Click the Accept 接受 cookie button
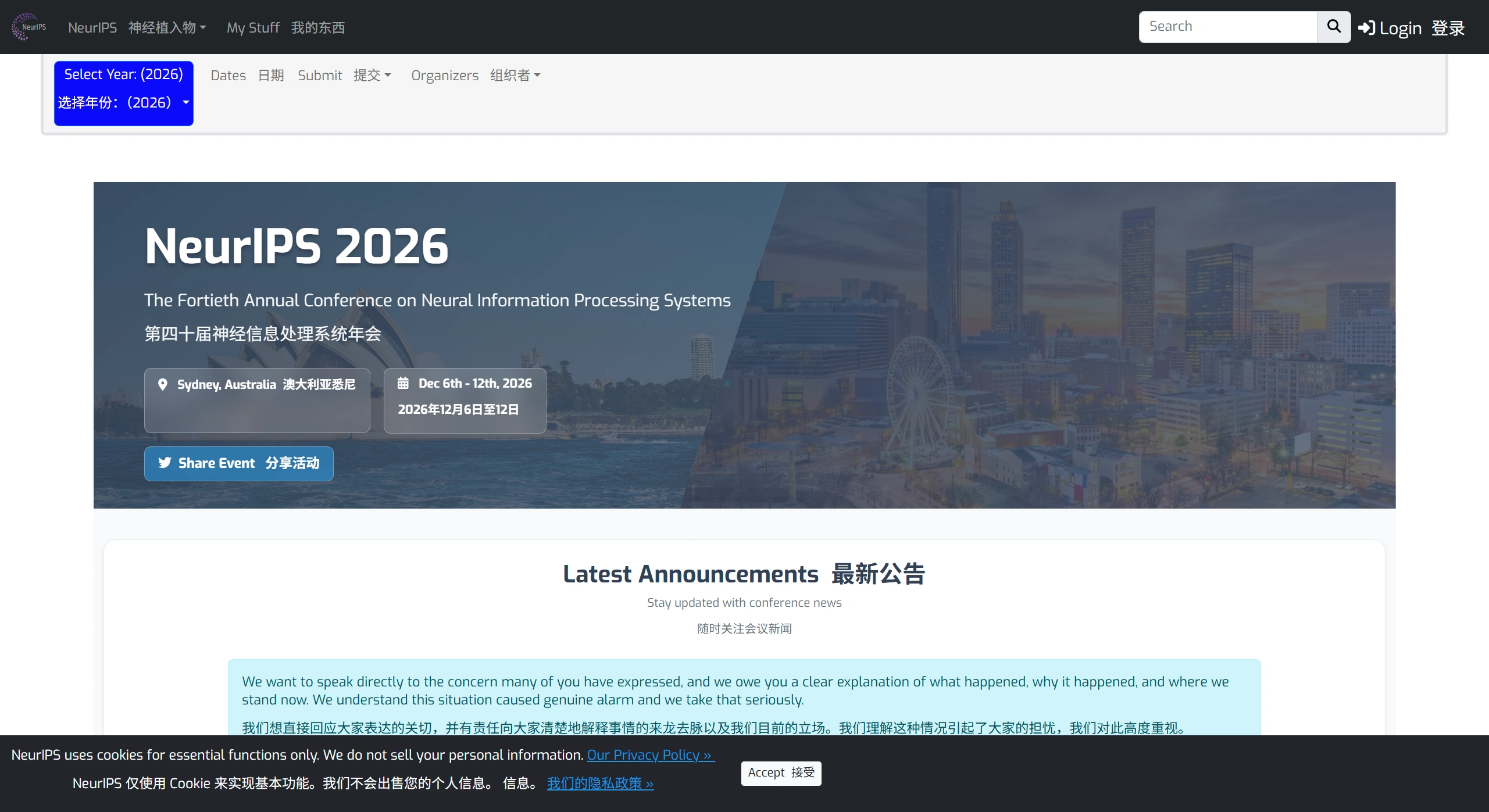The height and width of the screenshot is (812, 1489). 780,773
